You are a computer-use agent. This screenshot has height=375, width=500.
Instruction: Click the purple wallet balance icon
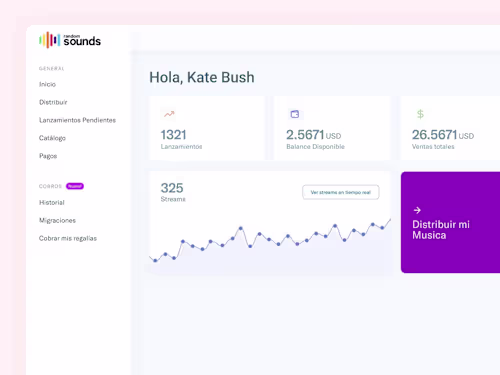(295, 114)
